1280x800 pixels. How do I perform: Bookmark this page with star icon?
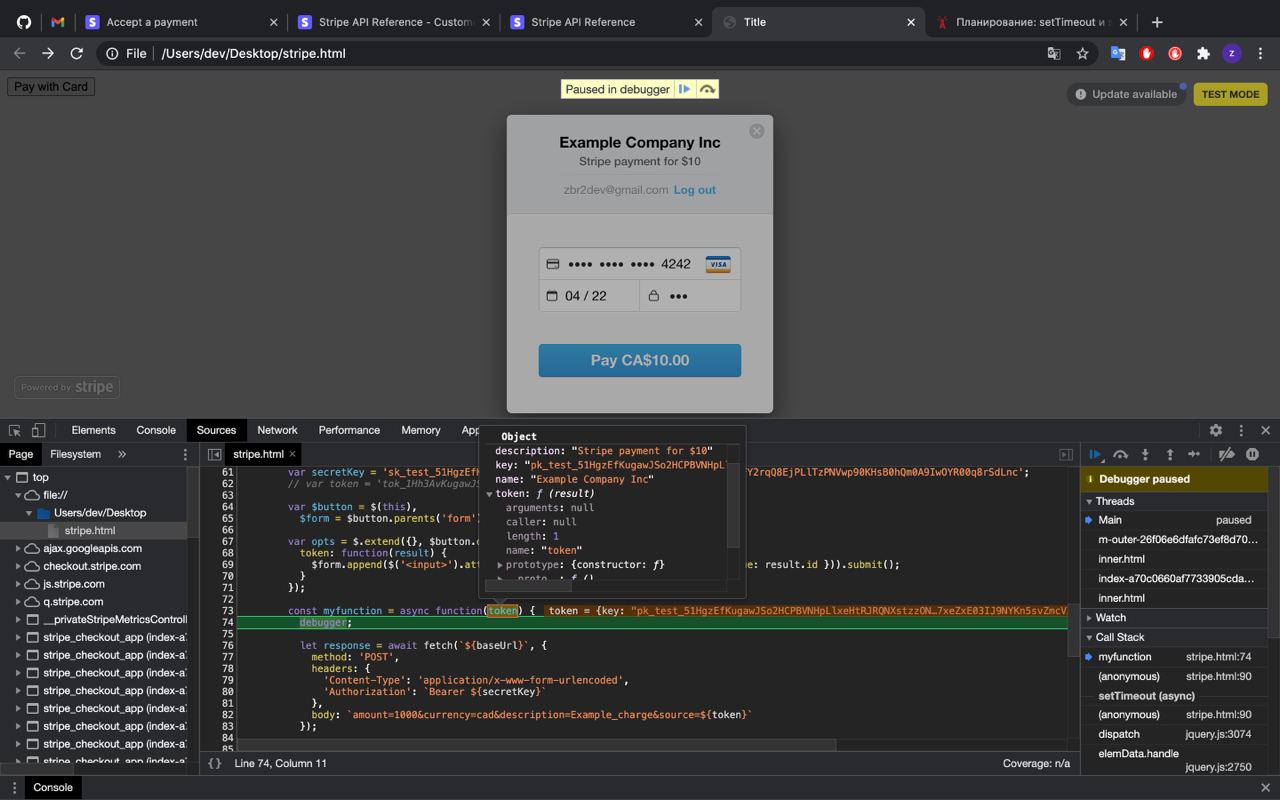click(x=1082, y=54)
